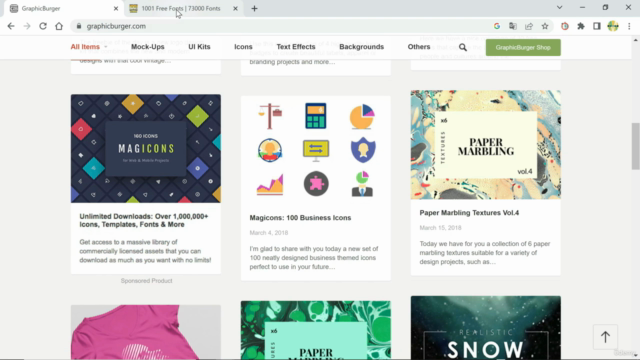Click the scrollbar up arrow

click(636, 40)
